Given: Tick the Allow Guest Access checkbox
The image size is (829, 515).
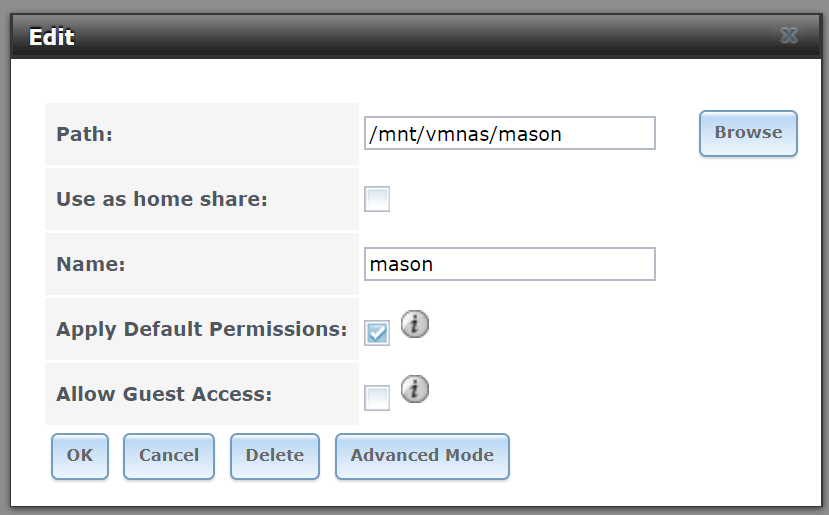Looking at the screenshot, I should click(377, 398).
